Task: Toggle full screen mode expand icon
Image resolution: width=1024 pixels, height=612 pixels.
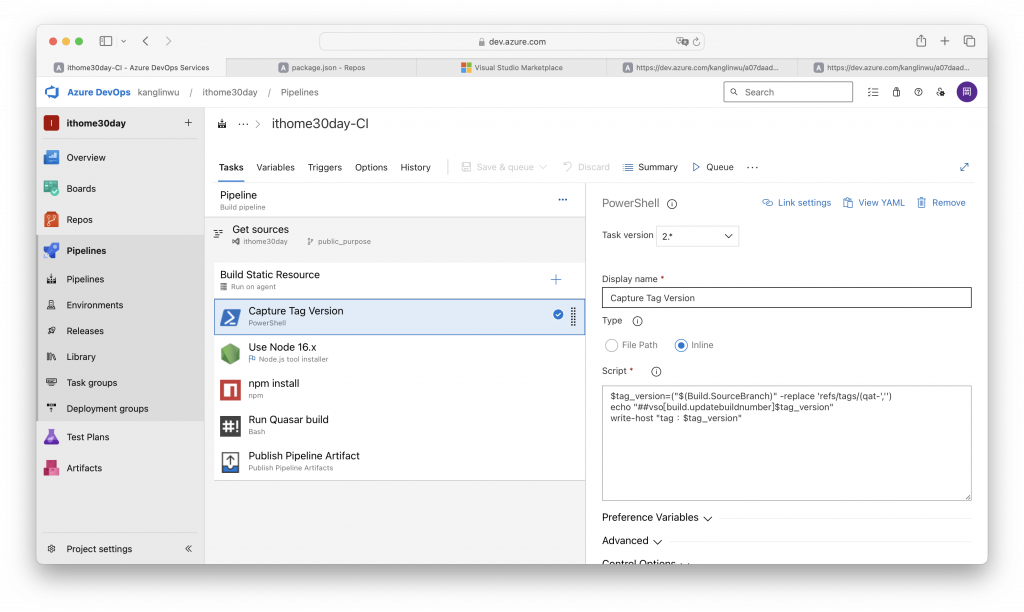Action: 964,167
